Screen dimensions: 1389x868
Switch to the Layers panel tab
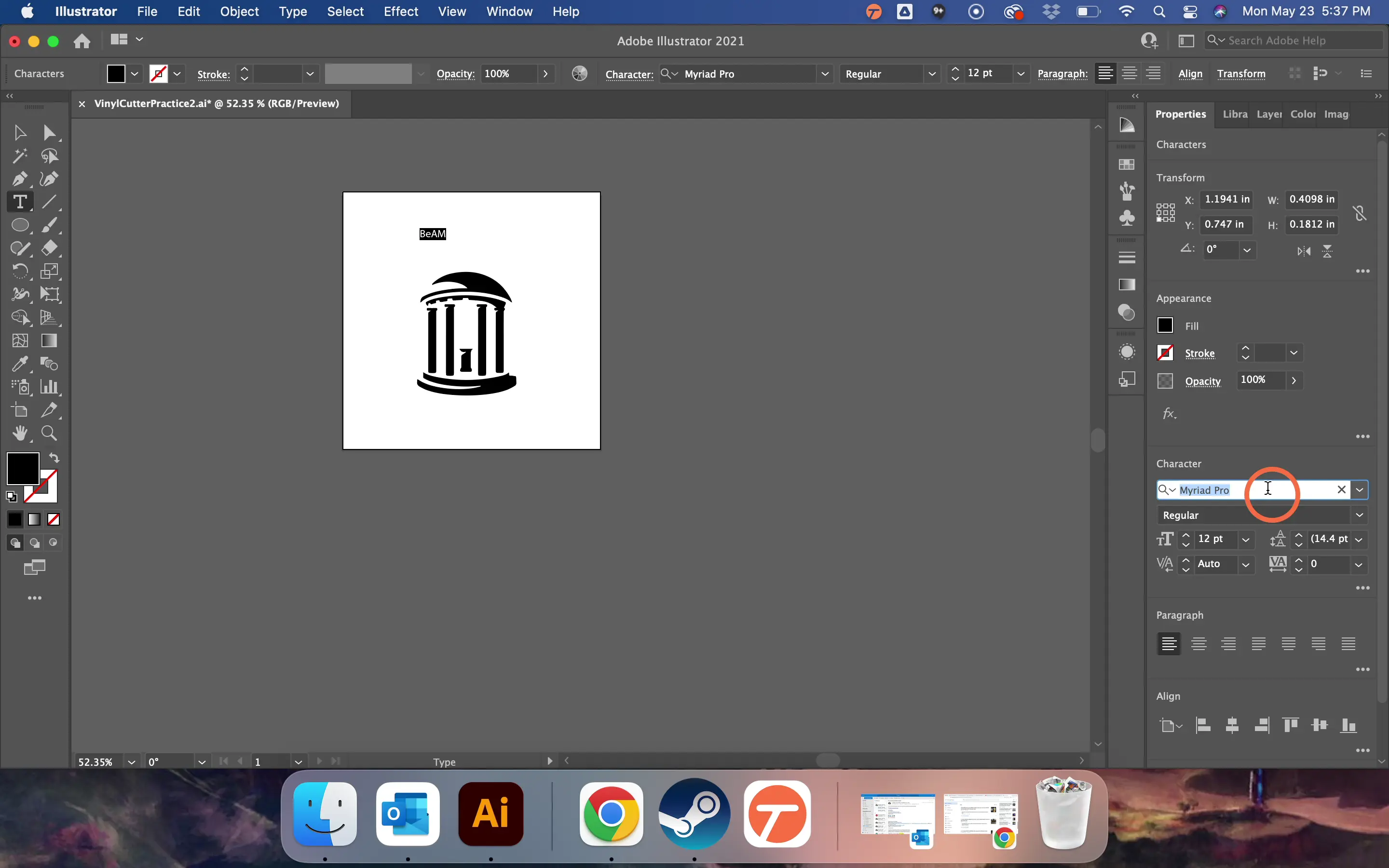pyautogui.click(x=1269, y=114)
